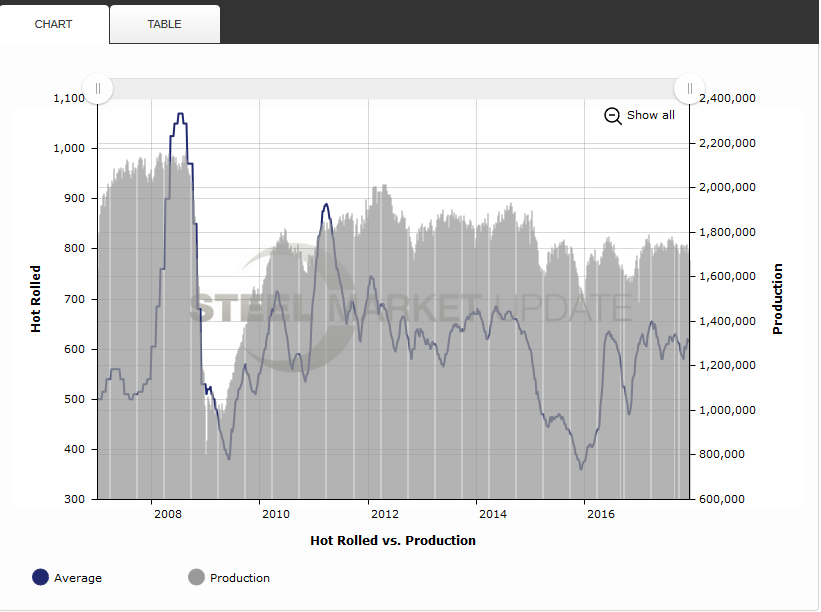Click the 2008 peak of the Average line
821x612 pixels.
coord(180,114)
